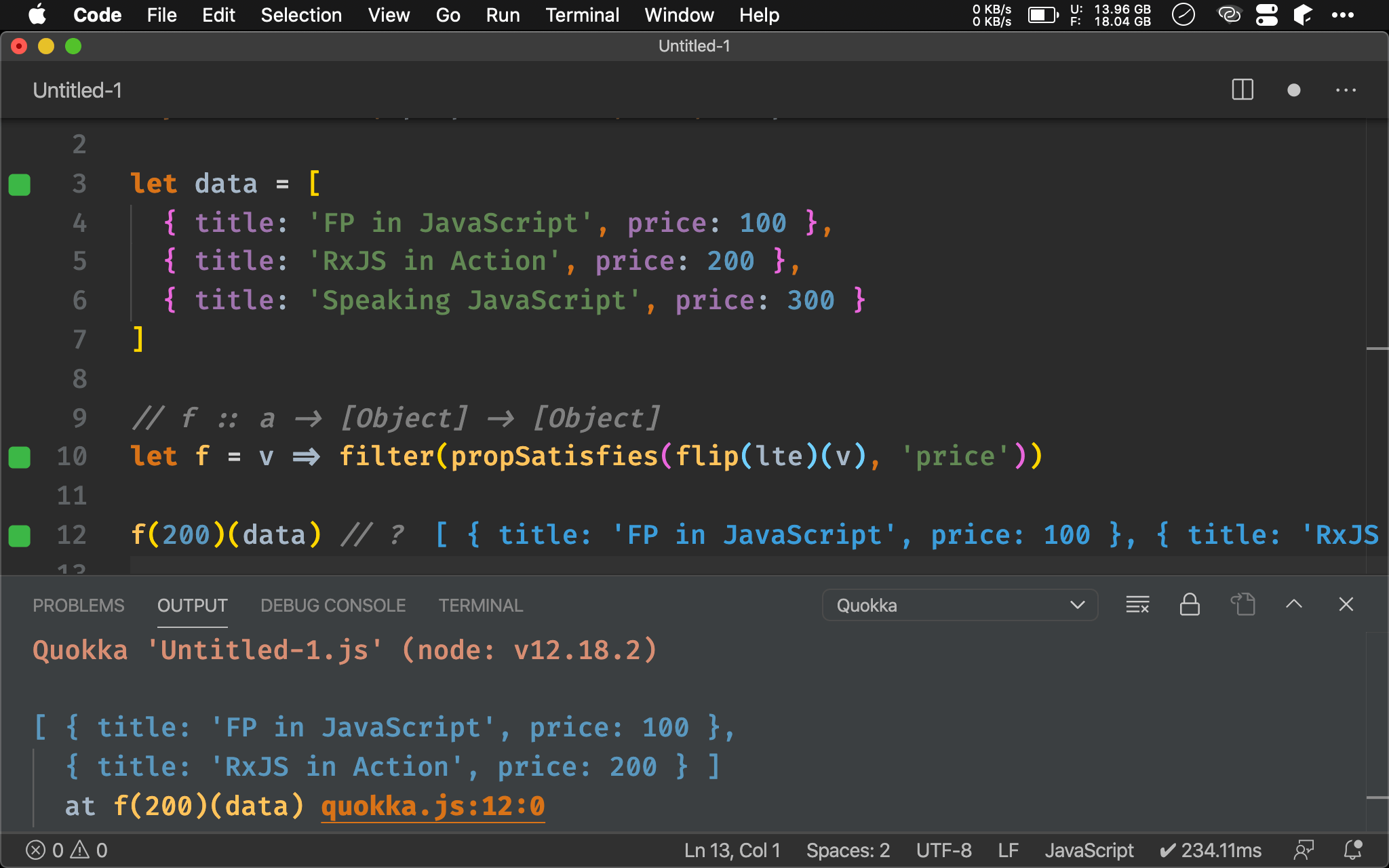
Task: Click the memory usage GB menu bar item
Action: 1111,15
